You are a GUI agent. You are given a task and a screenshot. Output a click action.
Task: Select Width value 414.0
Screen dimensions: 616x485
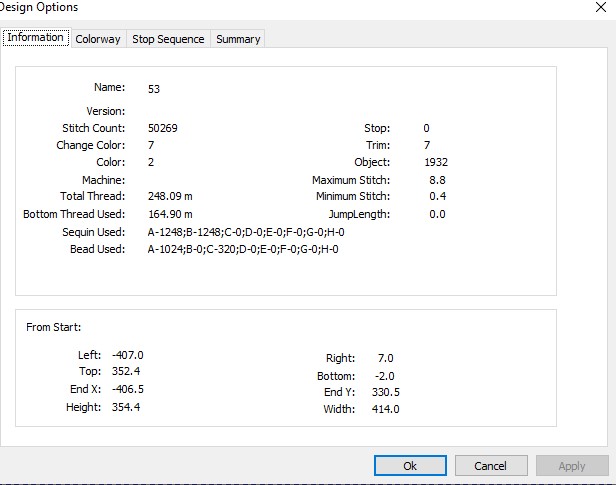pos(385,409)
